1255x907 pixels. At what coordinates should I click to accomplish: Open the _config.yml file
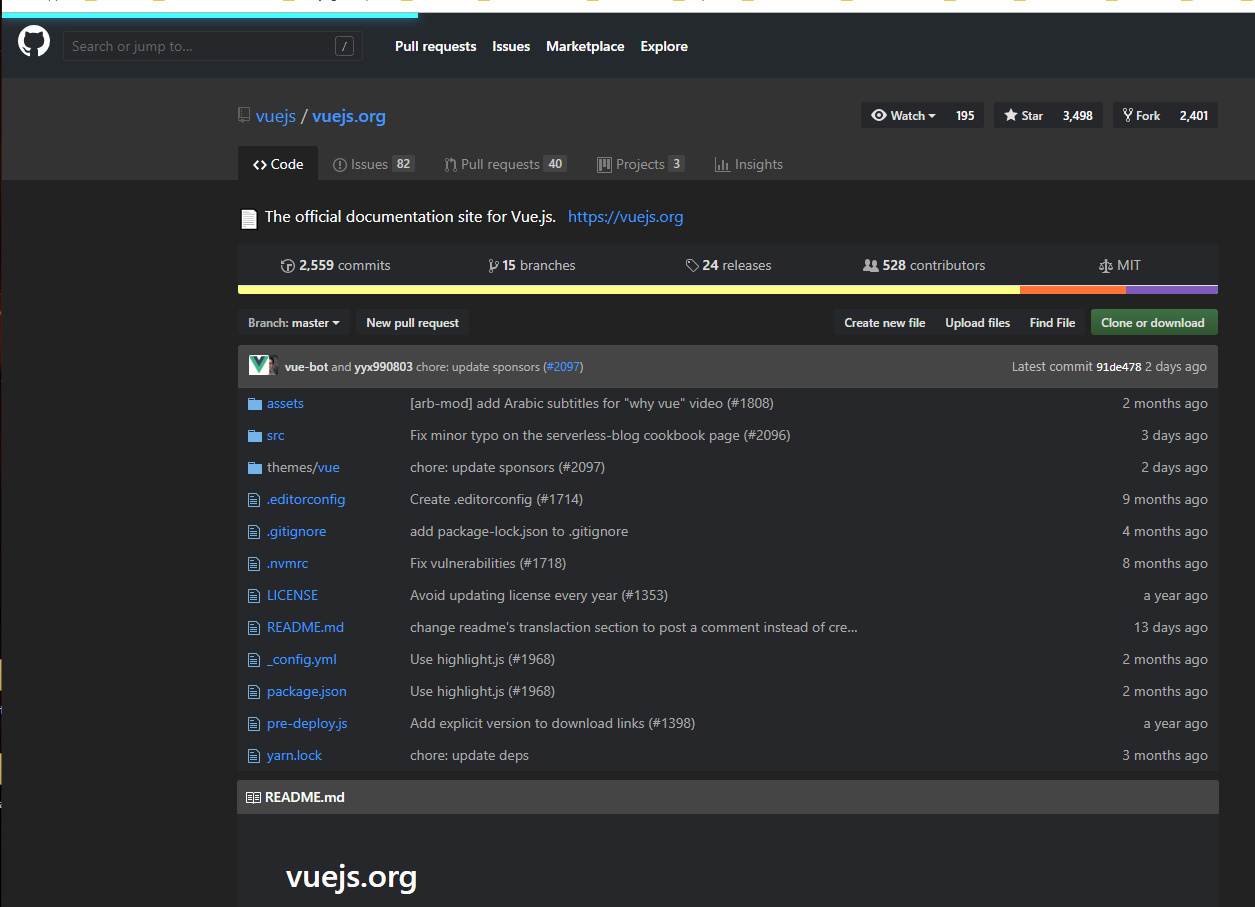(302, 660)
